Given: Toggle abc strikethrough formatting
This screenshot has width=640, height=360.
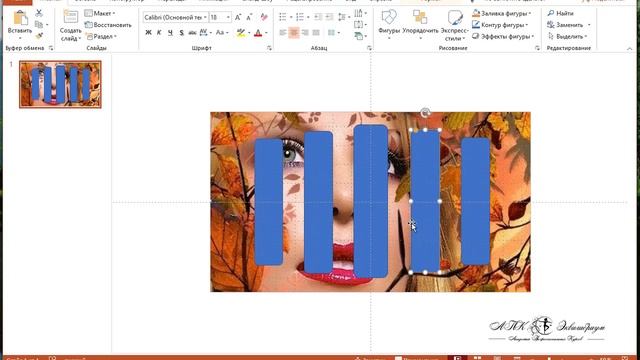Looking at the screenshot, I should pos(192,33).
